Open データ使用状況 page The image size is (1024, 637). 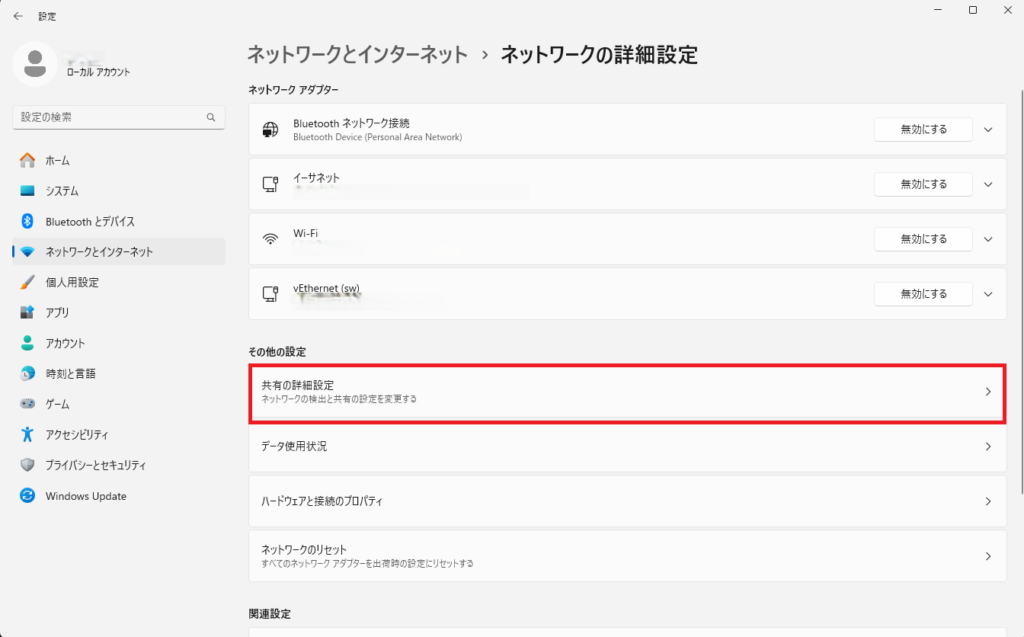pos(627,447)
